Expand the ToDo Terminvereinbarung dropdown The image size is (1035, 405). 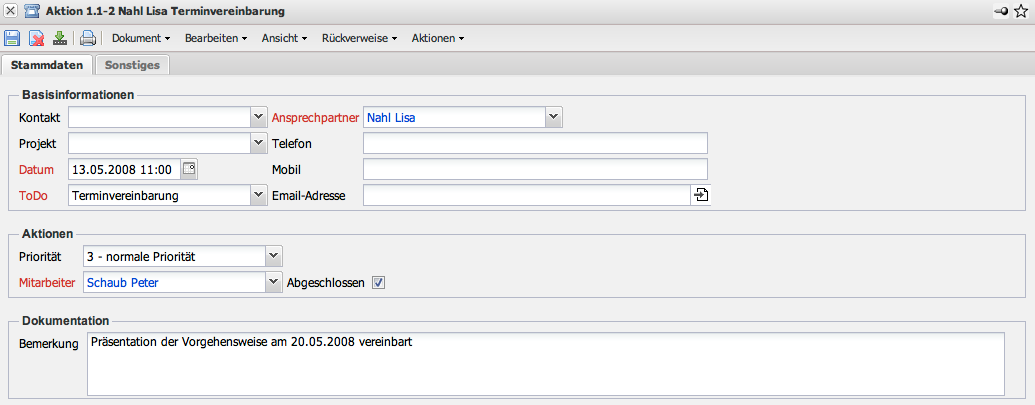(256, 195)
